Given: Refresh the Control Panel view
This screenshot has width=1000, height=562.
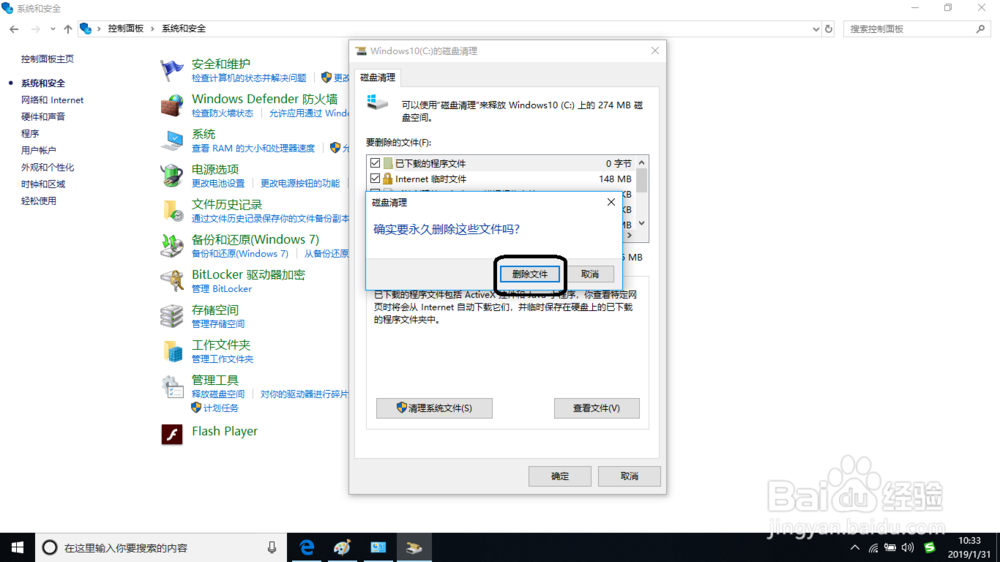Looking at the screenshot, I should point(828,29).
